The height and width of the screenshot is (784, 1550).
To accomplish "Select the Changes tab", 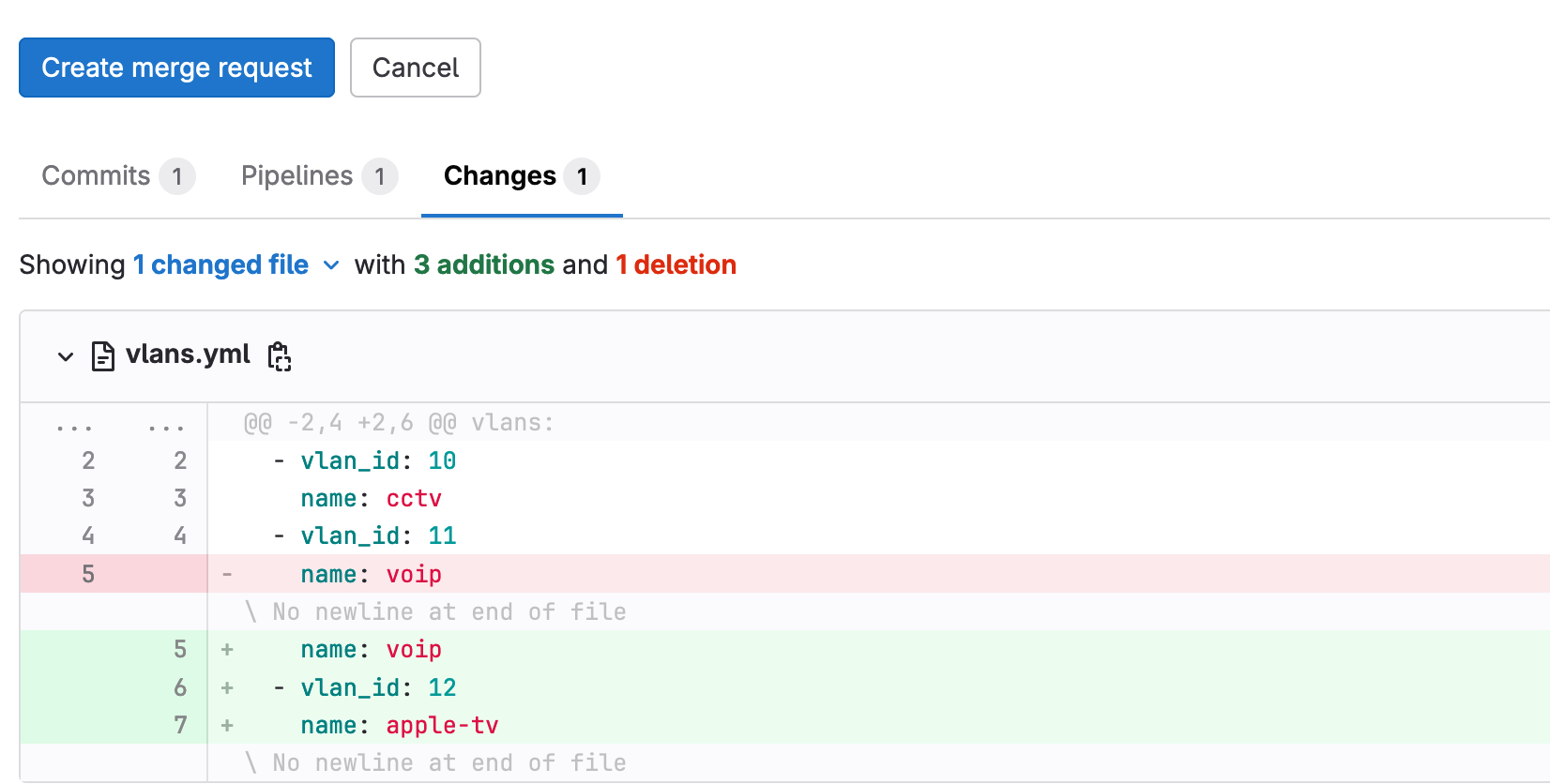I will [x=521, y=176].
